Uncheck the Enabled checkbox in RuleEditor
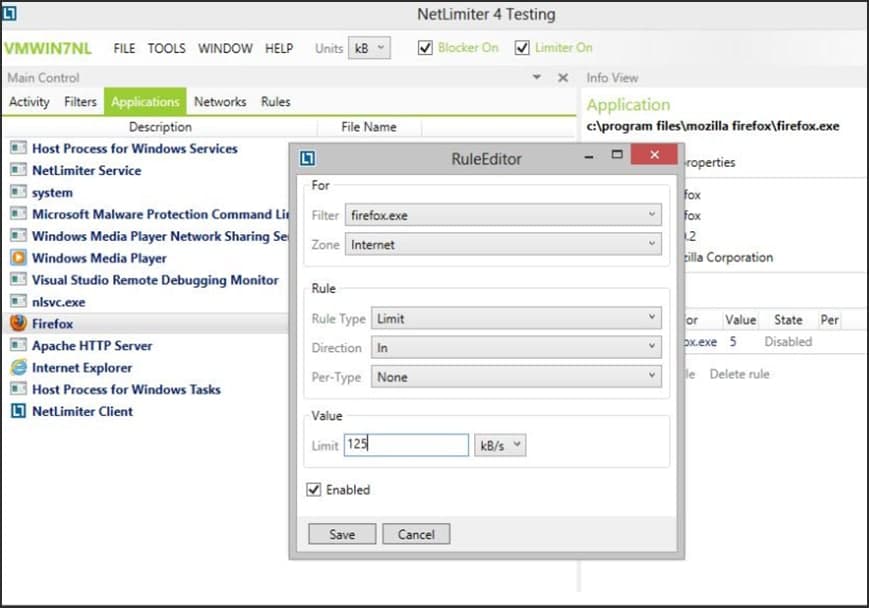 (315, 490)
